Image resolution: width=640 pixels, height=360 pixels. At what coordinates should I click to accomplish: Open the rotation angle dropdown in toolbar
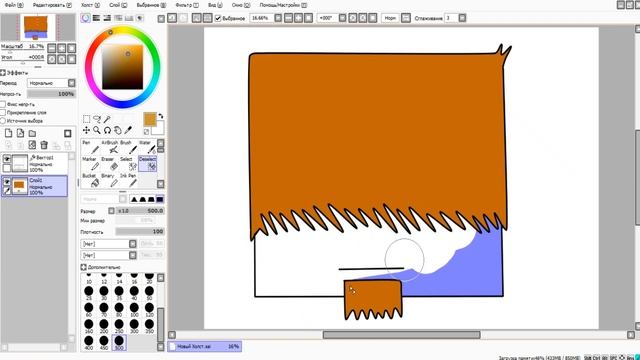point(342,18)
